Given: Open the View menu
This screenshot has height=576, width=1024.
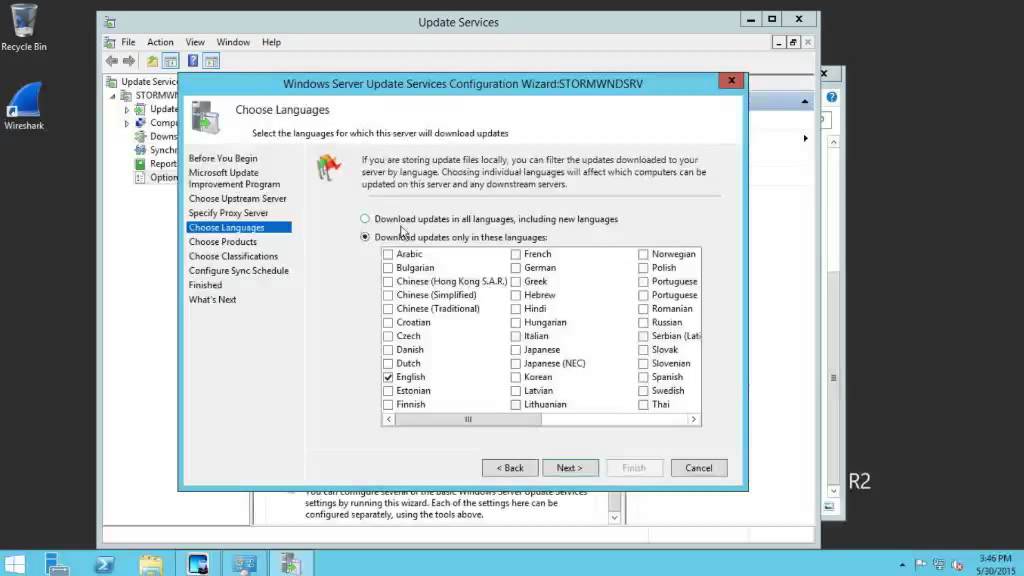Looking at the screenshot, I should click(195, 42).
